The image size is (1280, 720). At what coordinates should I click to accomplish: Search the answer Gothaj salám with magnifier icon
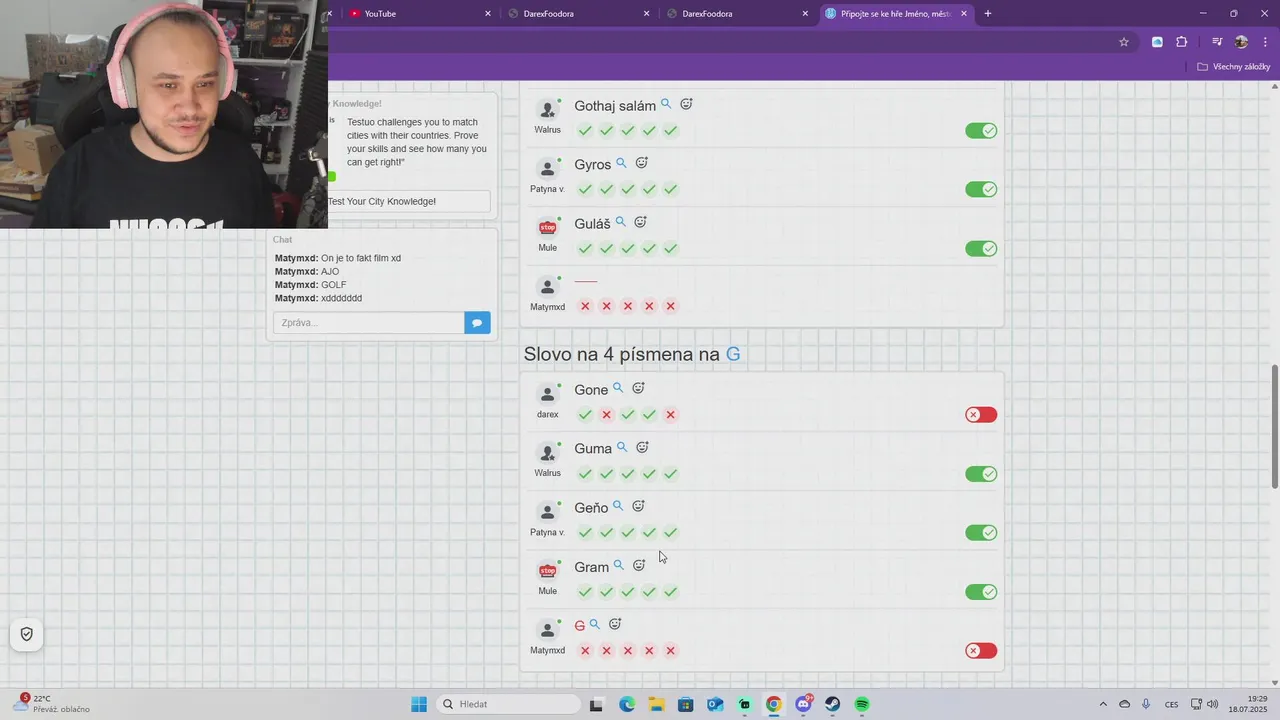point(666,104)
